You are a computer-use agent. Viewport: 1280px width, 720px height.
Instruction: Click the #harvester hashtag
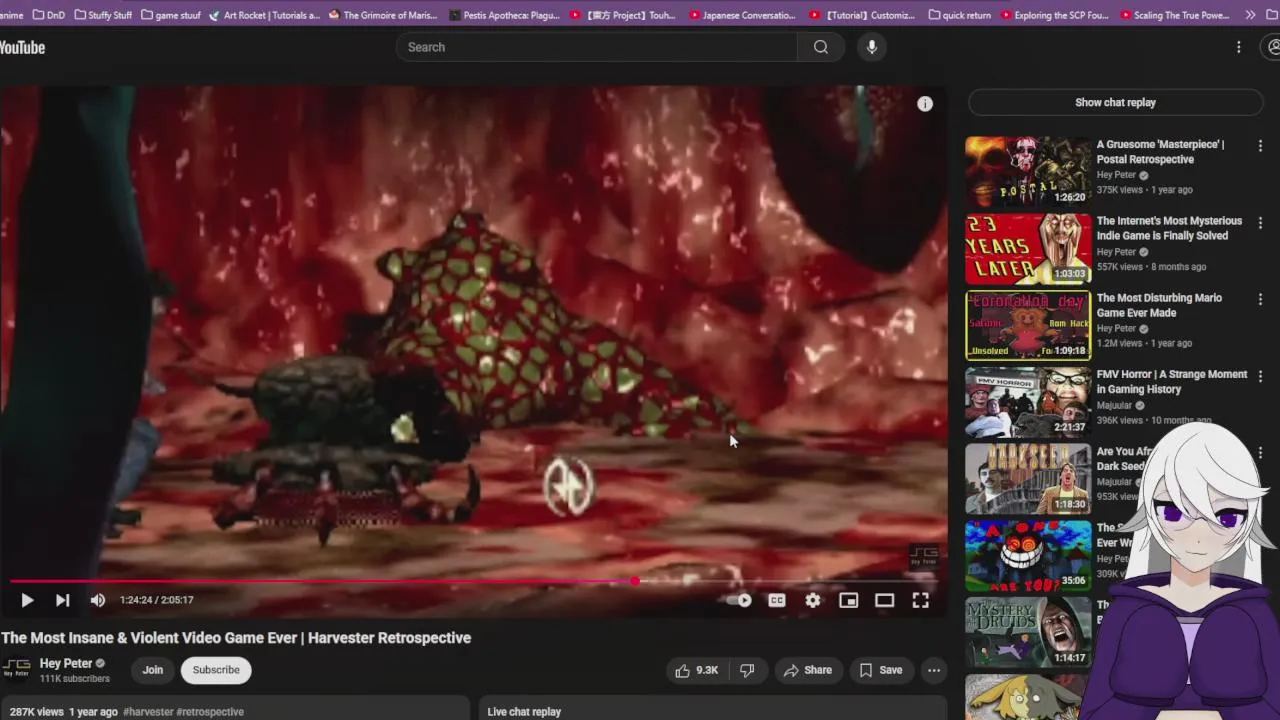[148, 712]
